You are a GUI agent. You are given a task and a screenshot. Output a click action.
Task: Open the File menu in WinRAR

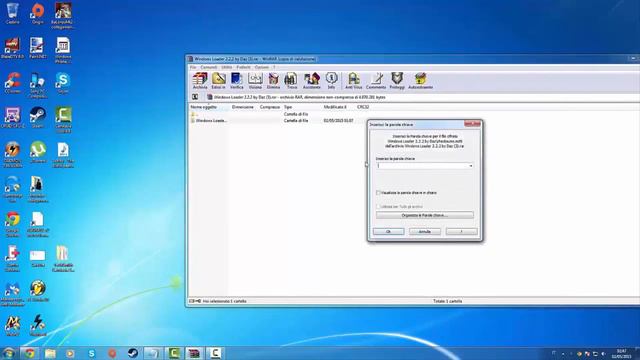point(193,67)
